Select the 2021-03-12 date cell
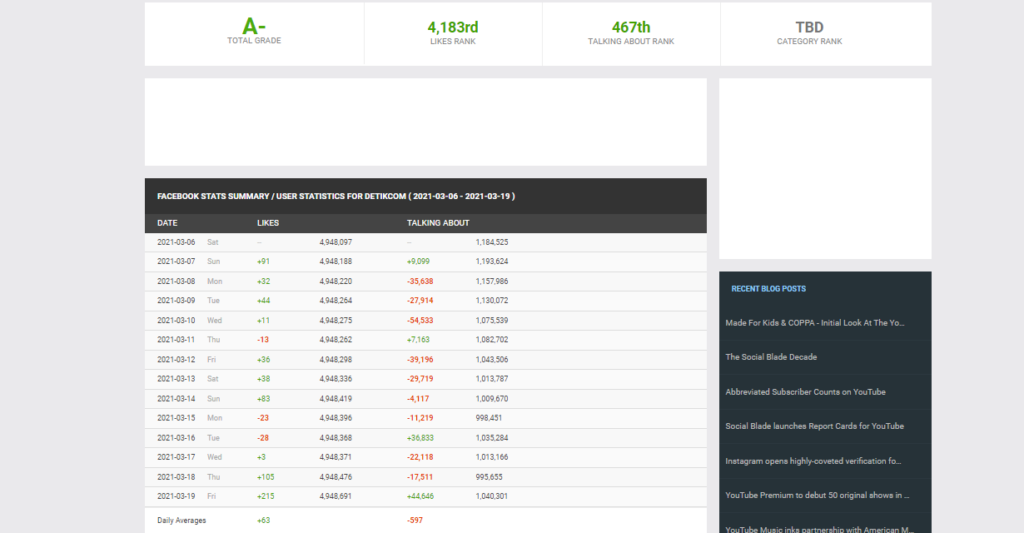 pyautogui.click(x=176, y=360)
